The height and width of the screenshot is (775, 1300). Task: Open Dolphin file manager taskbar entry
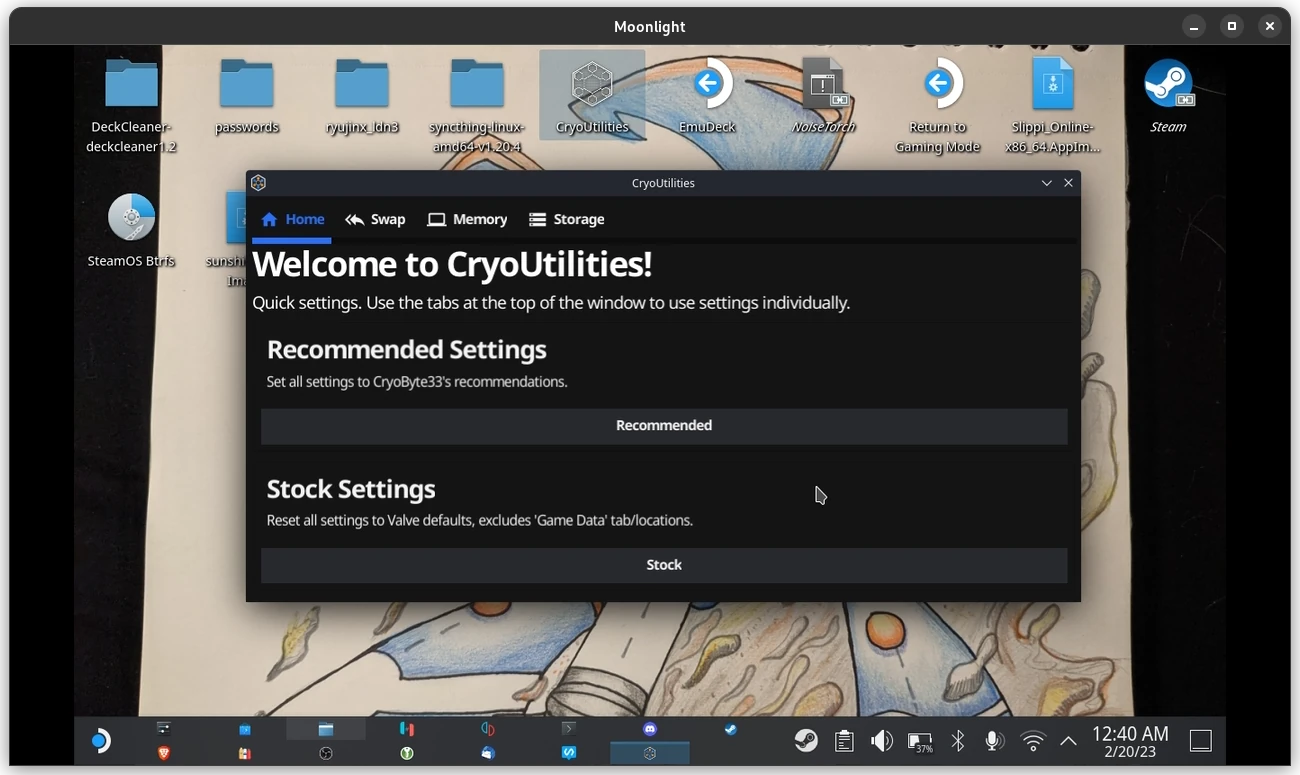coord(325,729)
